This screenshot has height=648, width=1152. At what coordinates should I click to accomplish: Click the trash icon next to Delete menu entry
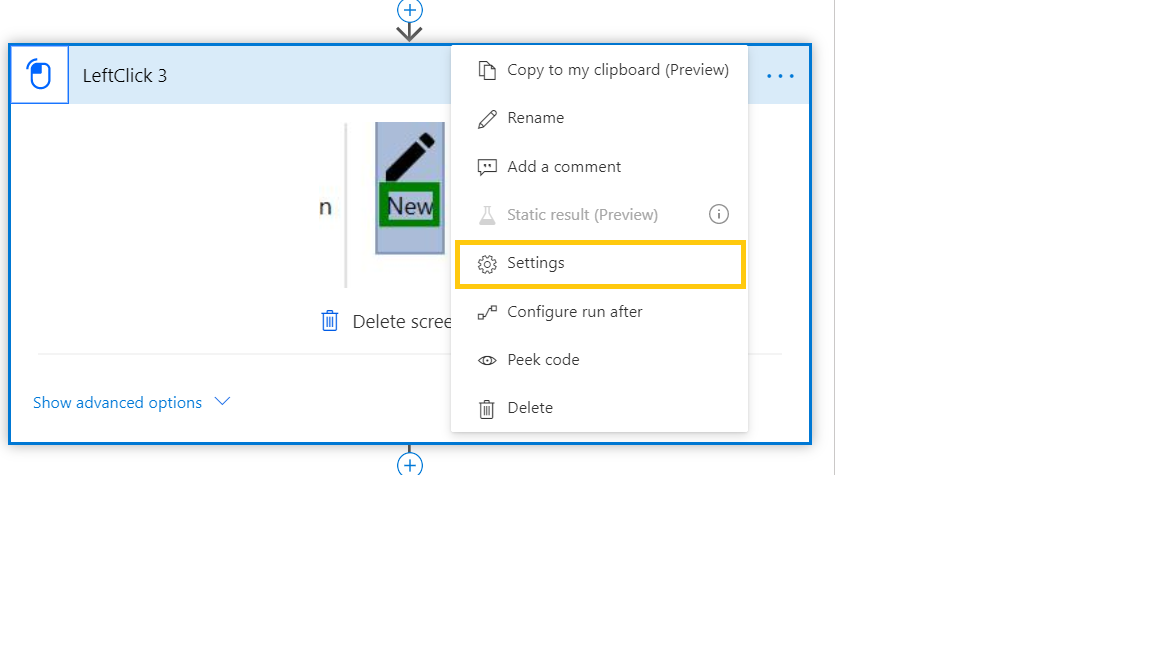point(487,407)
